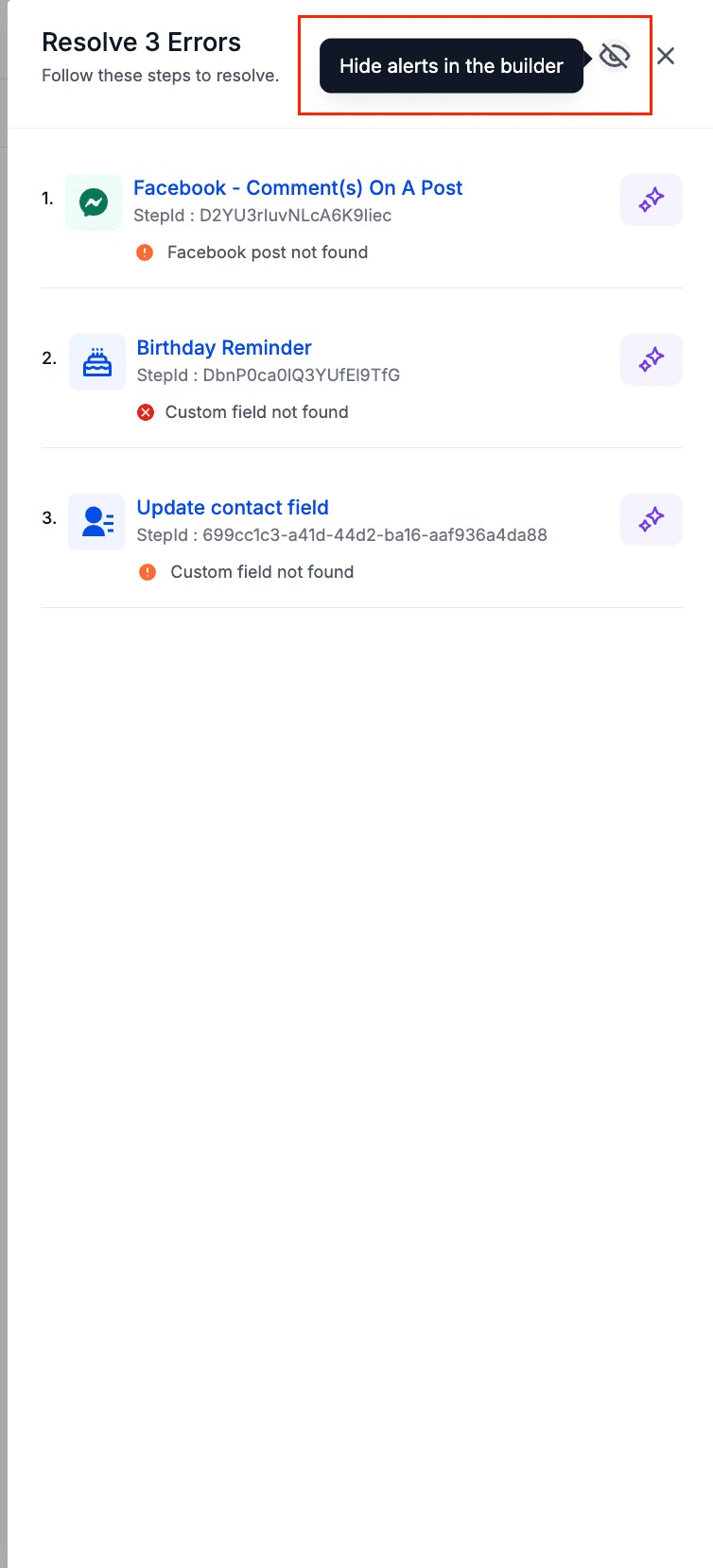Open the Facebook - Comment(s) On A Post step
The image size is (713, 1568).
(298, 187)
